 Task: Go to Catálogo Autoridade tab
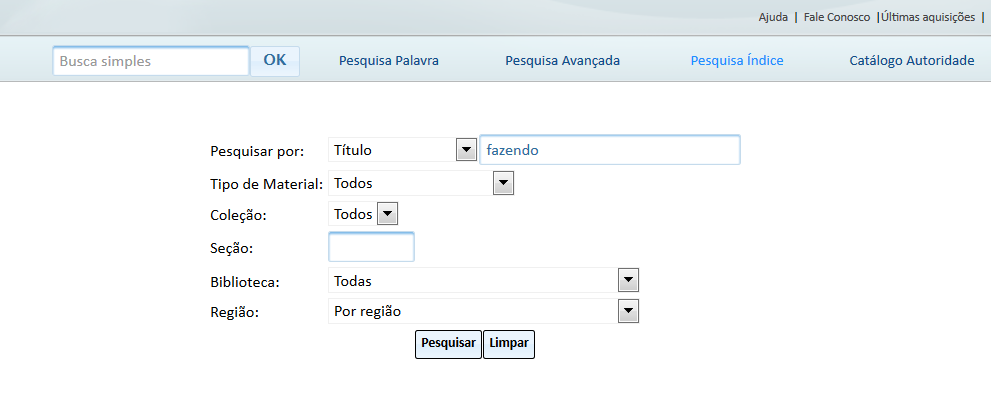coord(911,61)
